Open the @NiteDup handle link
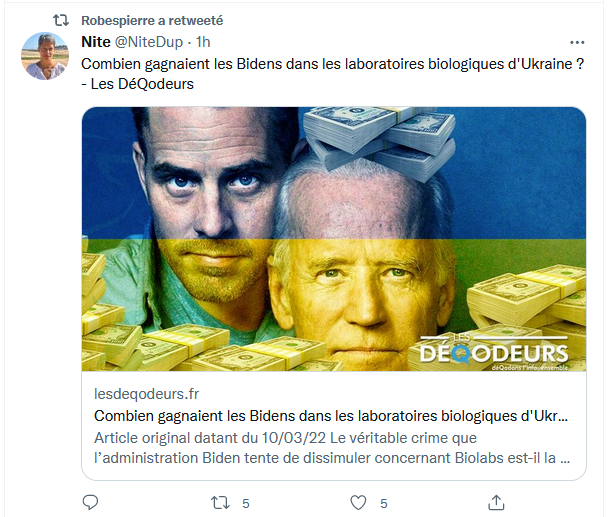The image size is (613, 517). 149,42
